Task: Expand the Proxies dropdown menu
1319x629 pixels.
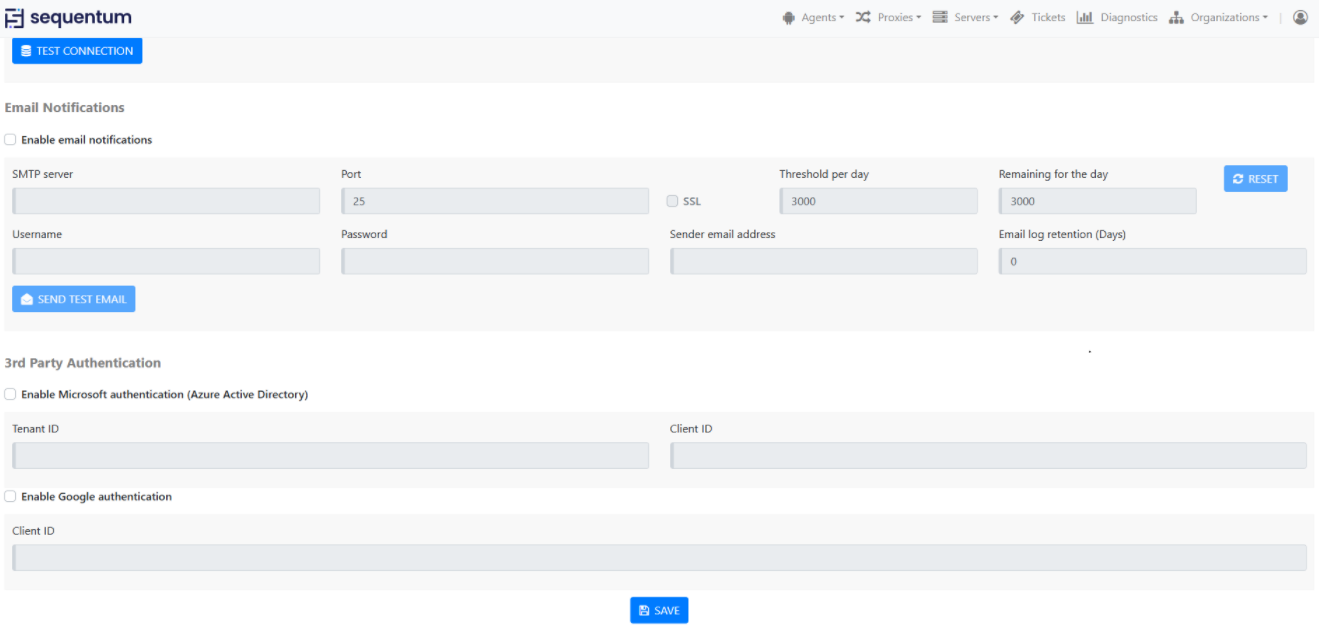Action: point(899,18)
